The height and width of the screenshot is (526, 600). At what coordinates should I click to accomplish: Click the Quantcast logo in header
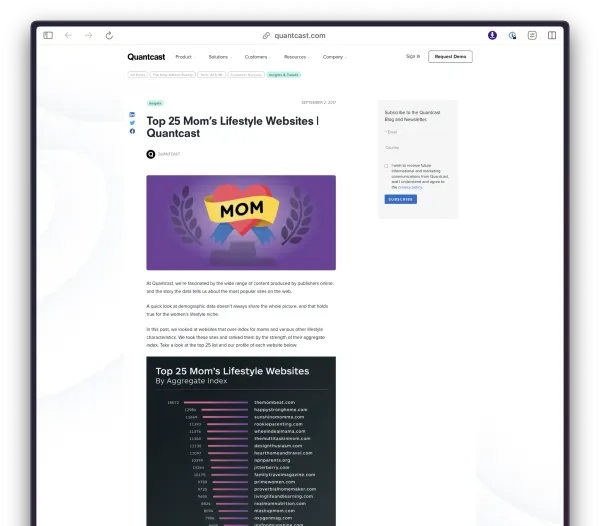[146, 57]
